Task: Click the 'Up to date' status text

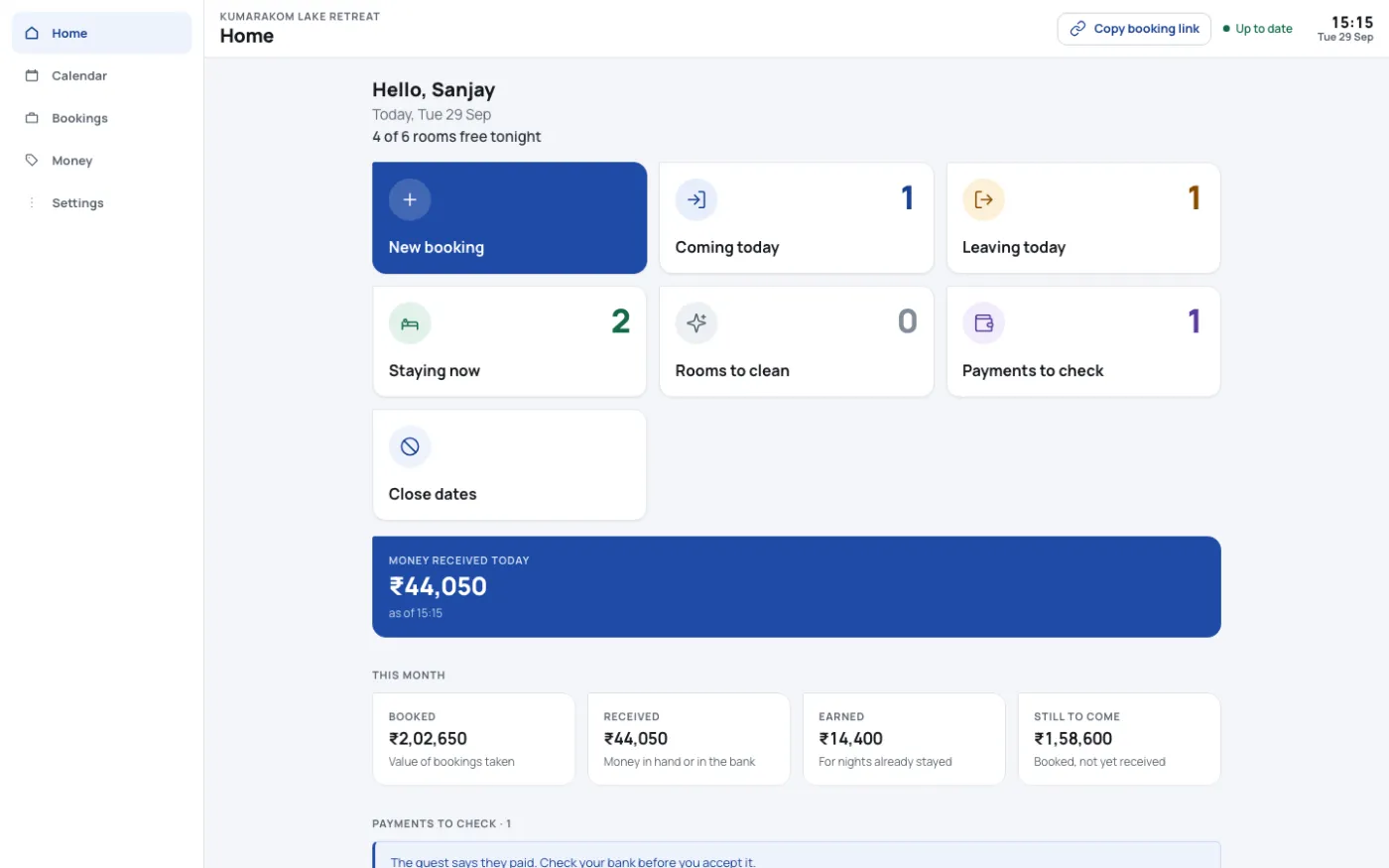Action: click(x=1264, y=29)
